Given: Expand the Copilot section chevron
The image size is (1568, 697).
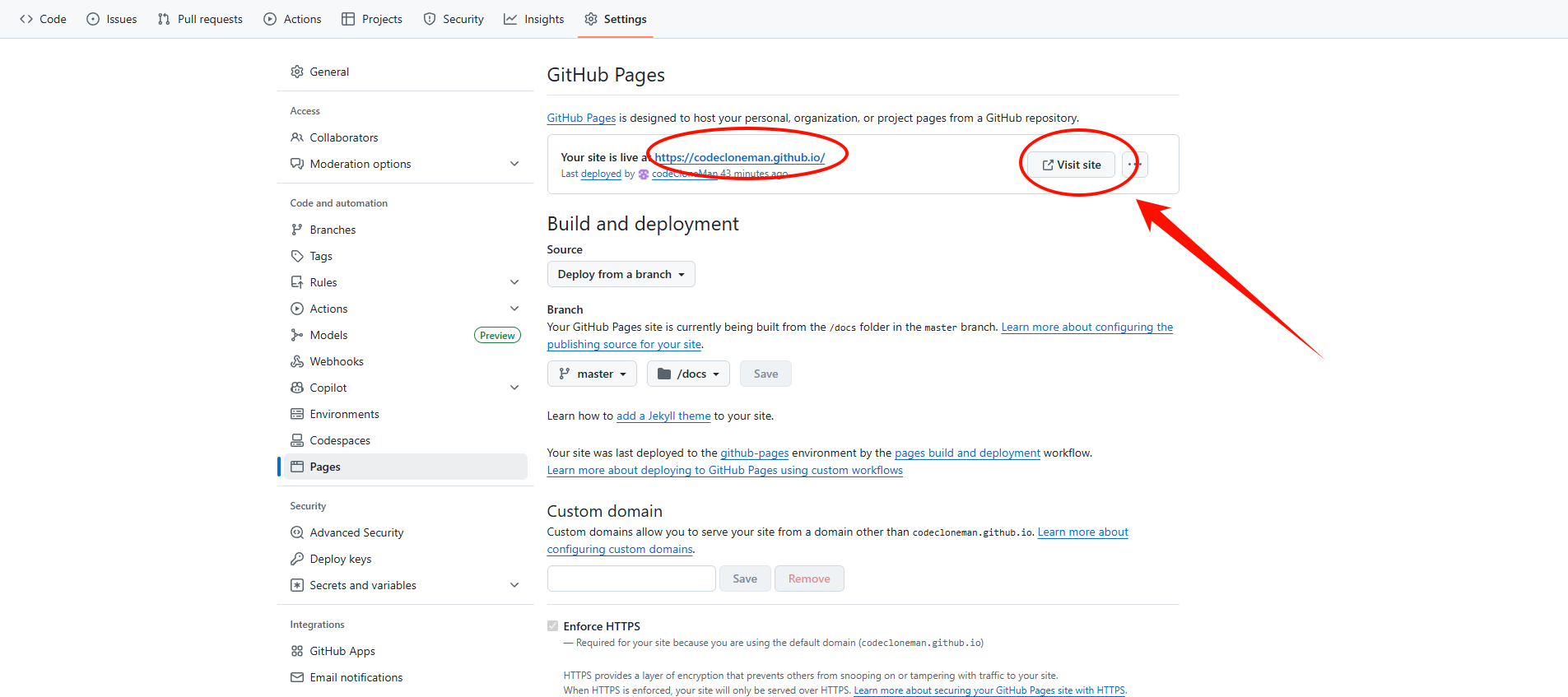Looking at the screenshot, I should tap(514, 388).
